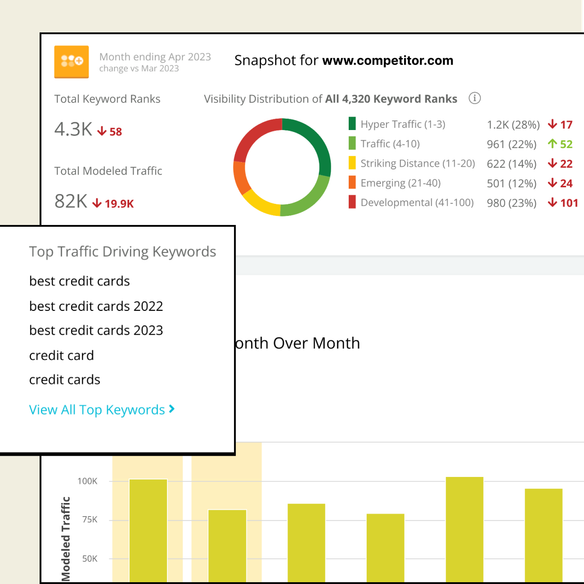Click the Hyper Traffic dark green swatch
This screenshot has height=584, width=584.
(x=352, y=124)
